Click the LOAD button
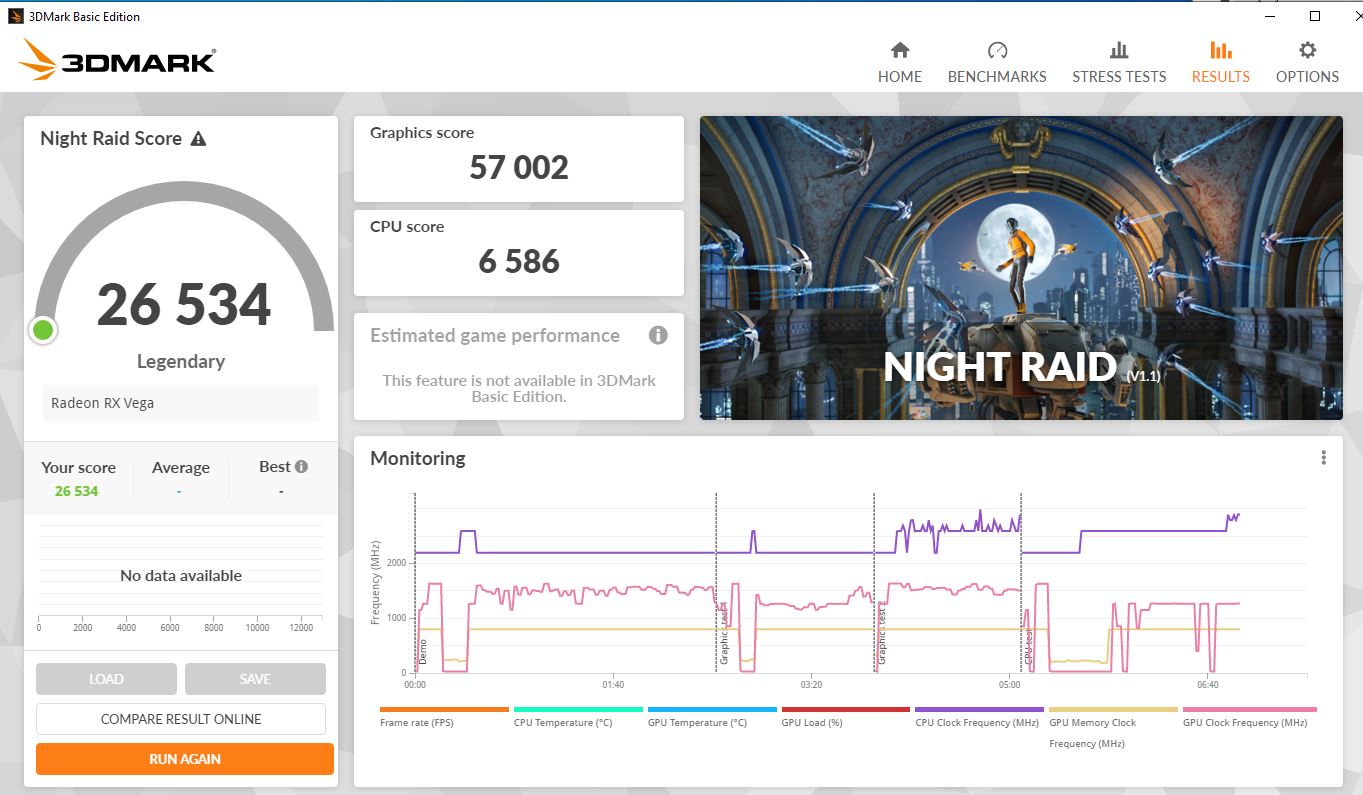 [106, 679]
